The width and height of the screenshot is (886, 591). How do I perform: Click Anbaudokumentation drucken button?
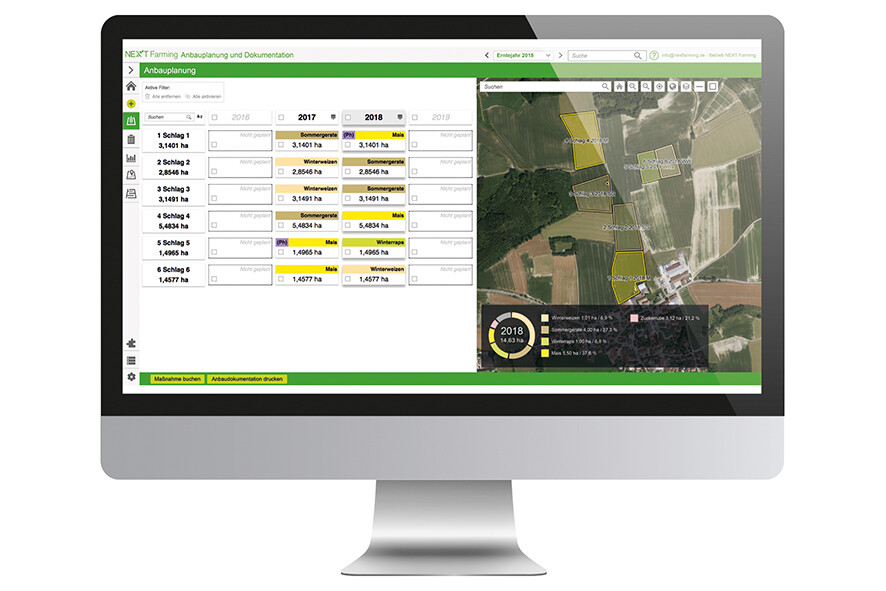pos(247,379)
